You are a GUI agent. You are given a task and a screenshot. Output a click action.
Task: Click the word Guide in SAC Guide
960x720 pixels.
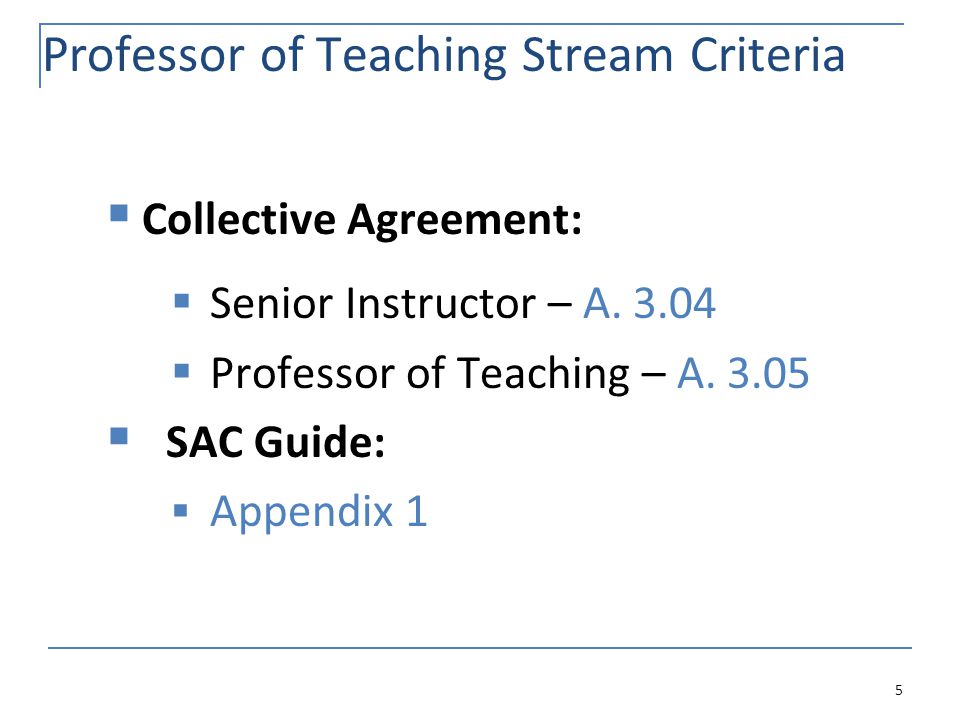320,441
